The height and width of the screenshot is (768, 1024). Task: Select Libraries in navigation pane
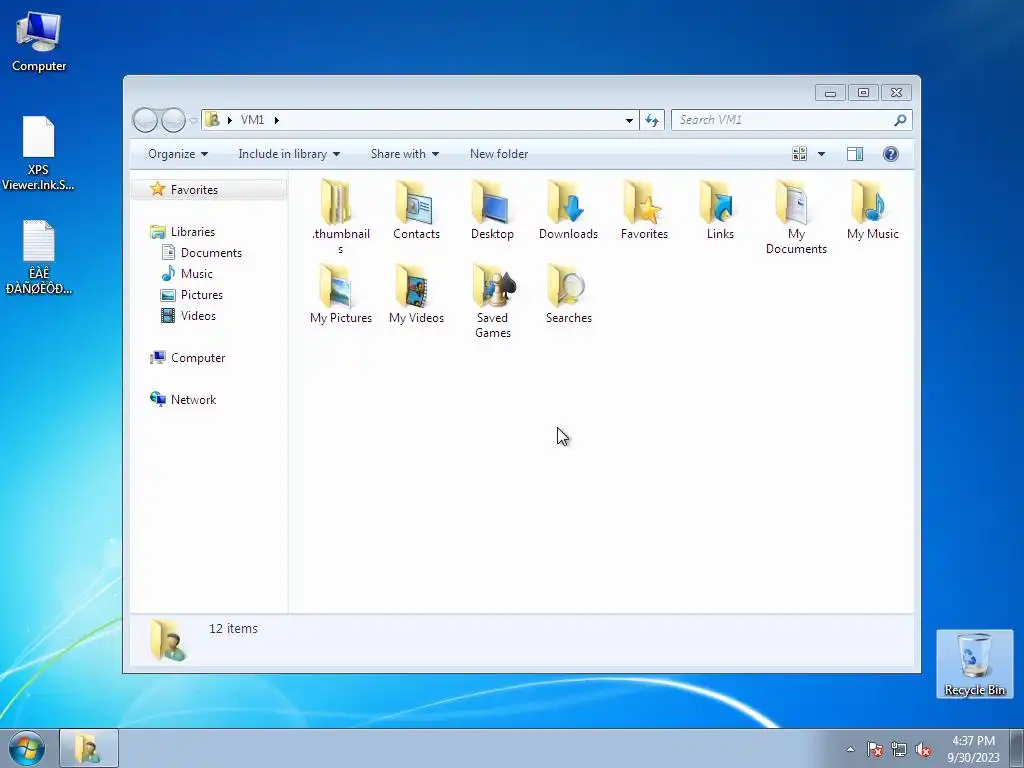point(193,232)
